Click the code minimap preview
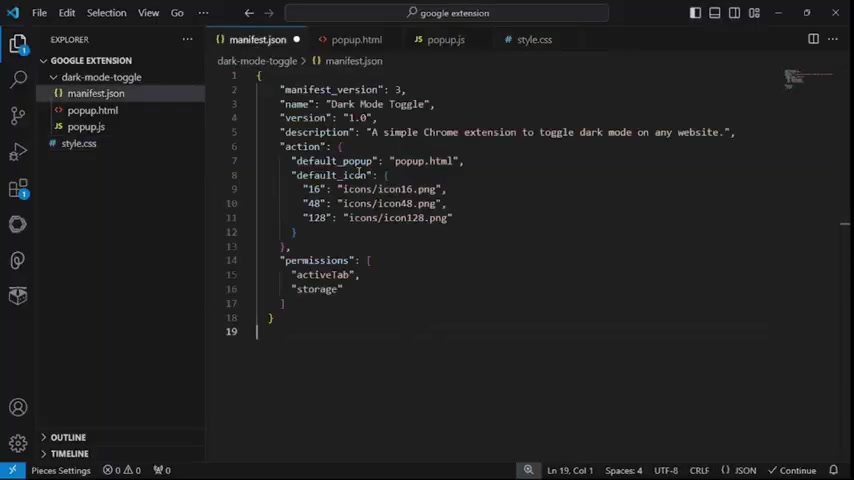Viewport: 854px width, 480px height. click(x=808, y=78)
